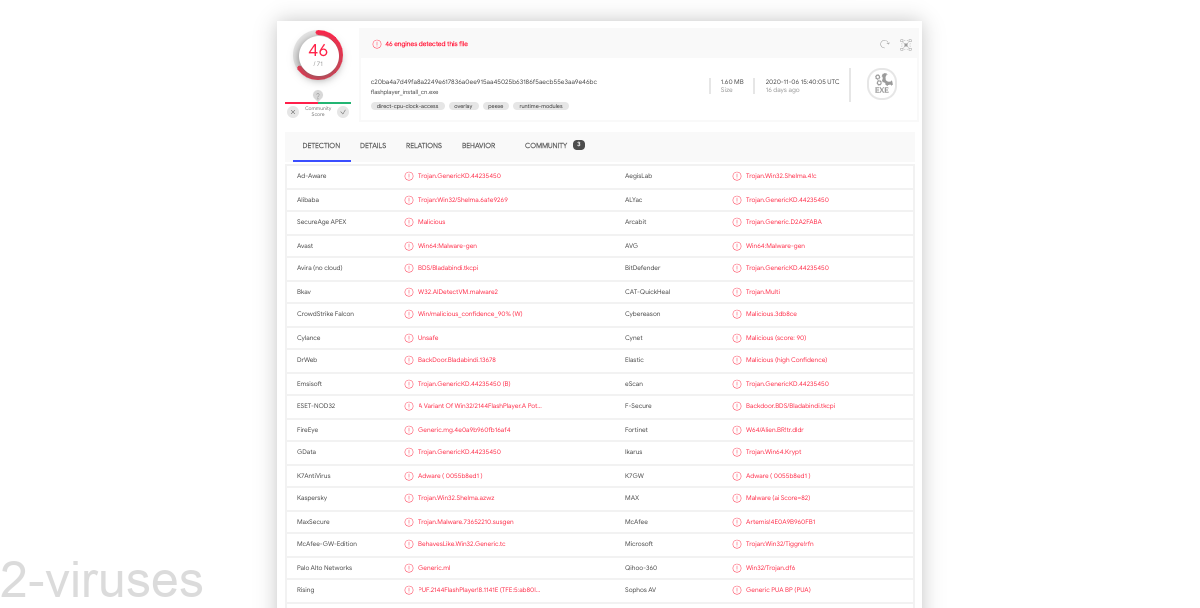The width and height of the screenshot is (1200, 608).
Task: Open the similar files graph icon
Action: [906, 44]
